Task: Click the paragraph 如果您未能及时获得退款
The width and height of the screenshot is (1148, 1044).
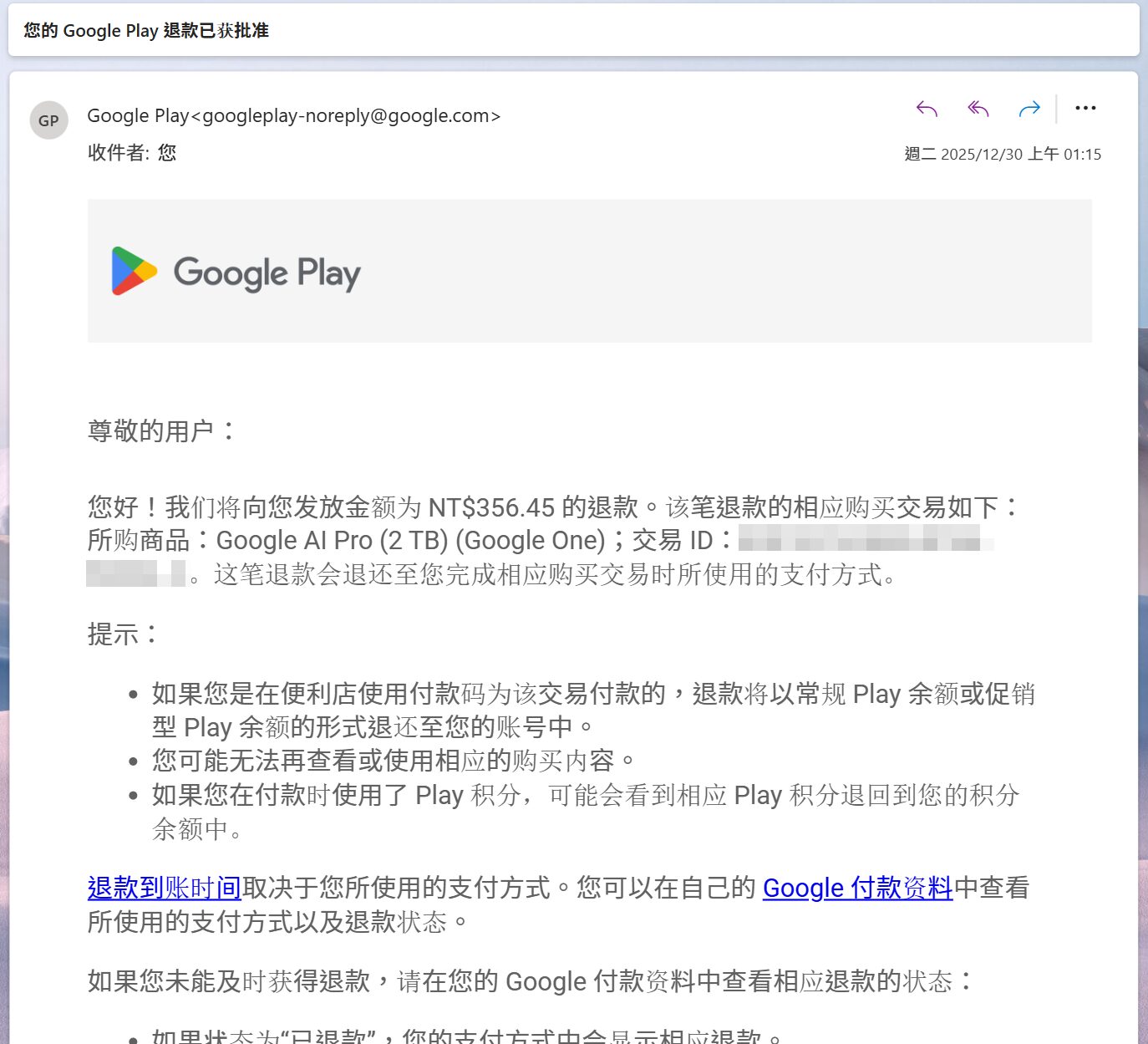Action: point(531,981)
